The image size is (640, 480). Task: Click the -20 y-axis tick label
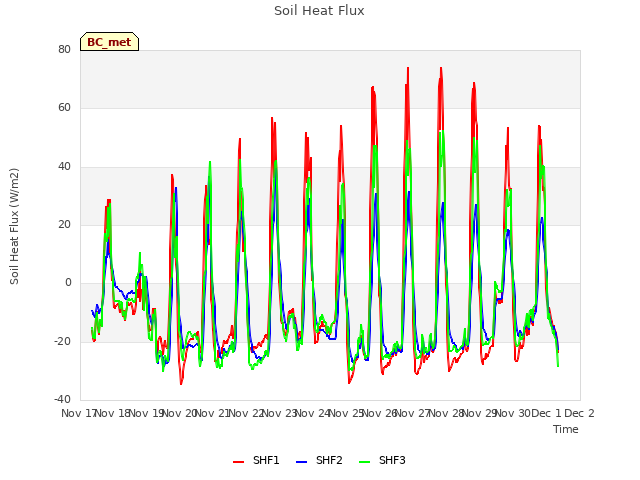pyautogui.click(x=62, y=341)
